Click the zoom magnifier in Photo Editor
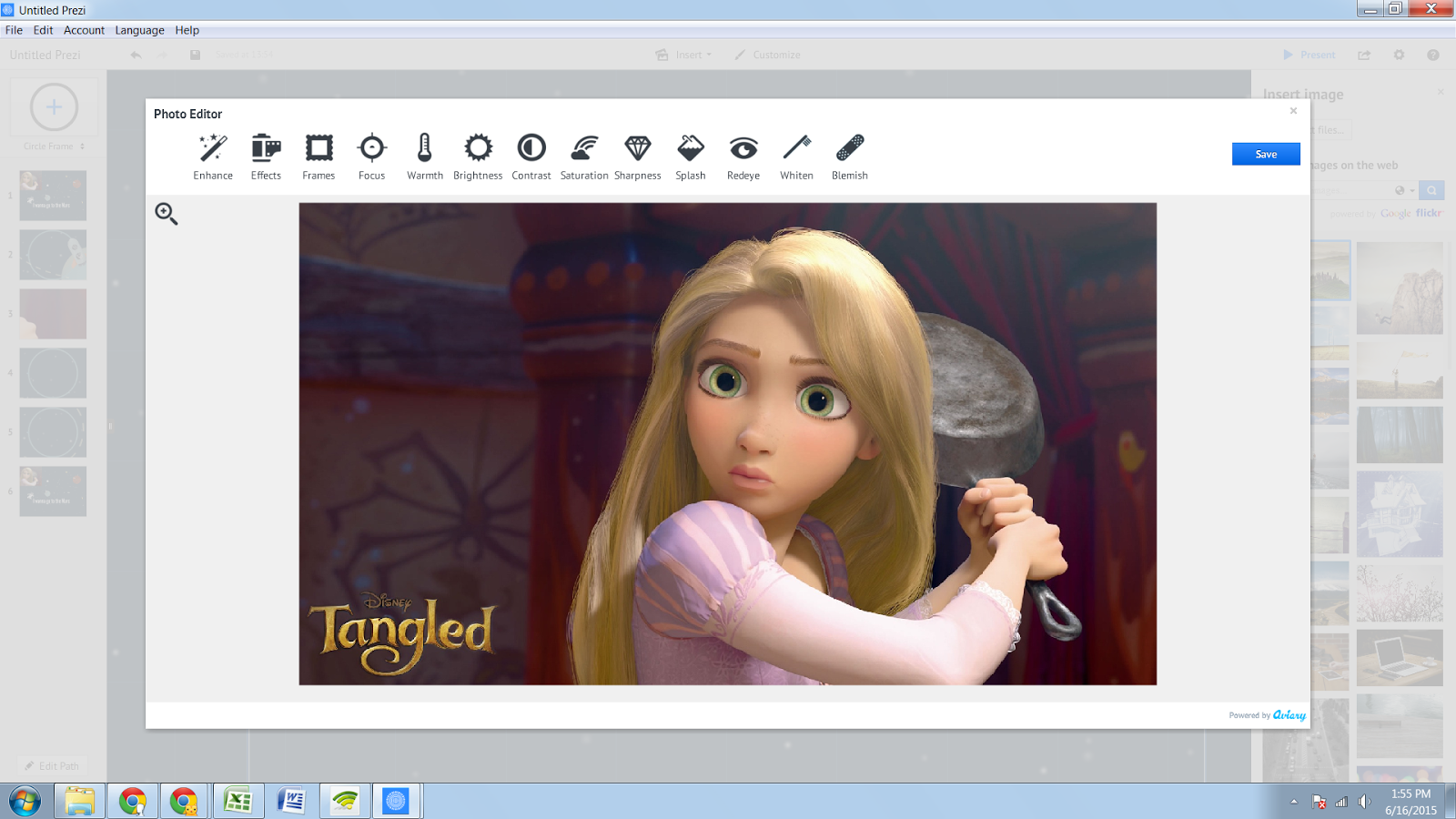Image resolution: width=1456 pixels, height=819 pixels. click(167, 214)
